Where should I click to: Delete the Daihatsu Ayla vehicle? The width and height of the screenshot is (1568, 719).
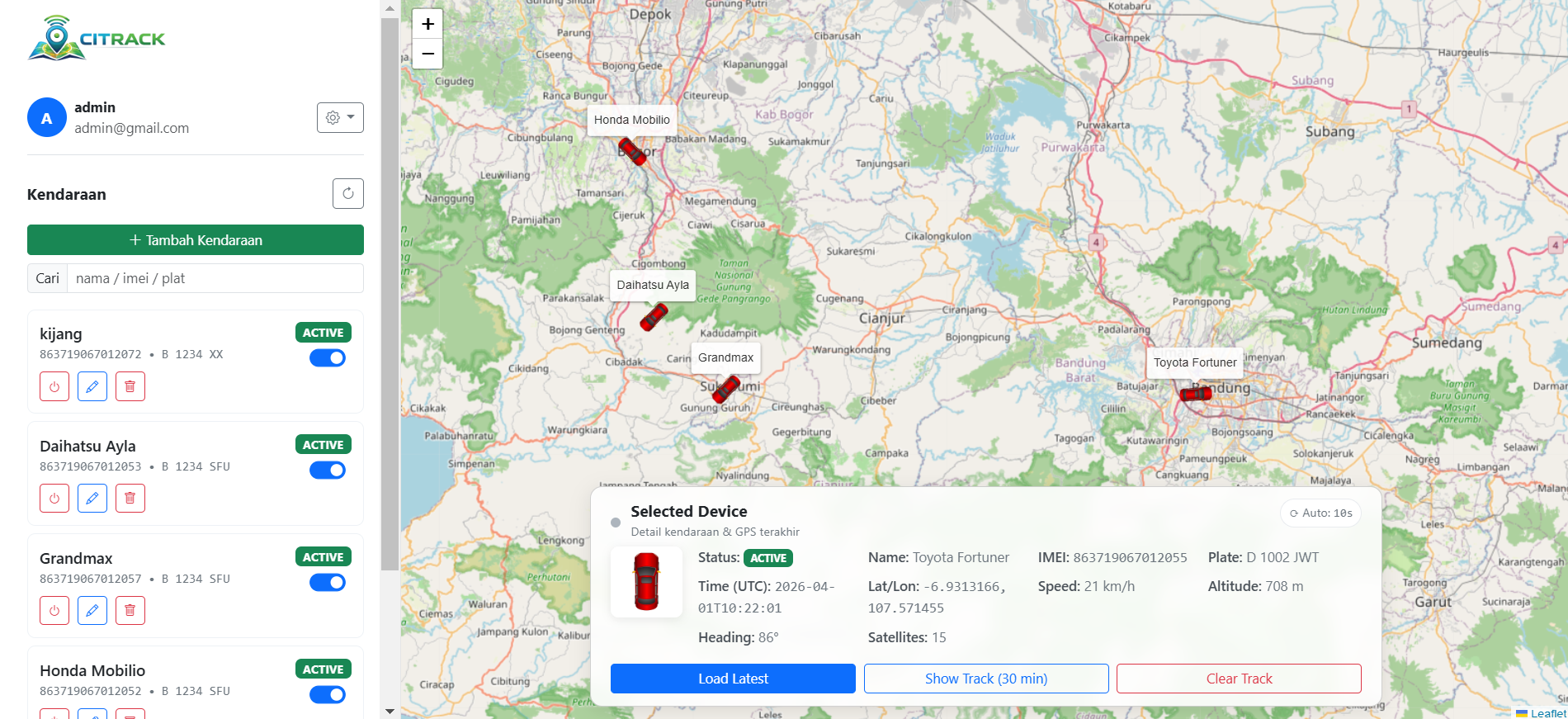pos(130,498)
